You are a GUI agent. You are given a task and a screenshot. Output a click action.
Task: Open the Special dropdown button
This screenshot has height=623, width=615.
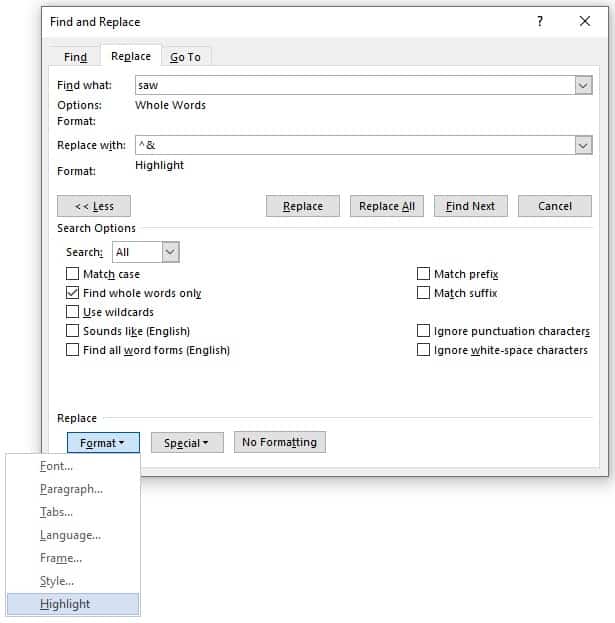[x=187, y=443]
